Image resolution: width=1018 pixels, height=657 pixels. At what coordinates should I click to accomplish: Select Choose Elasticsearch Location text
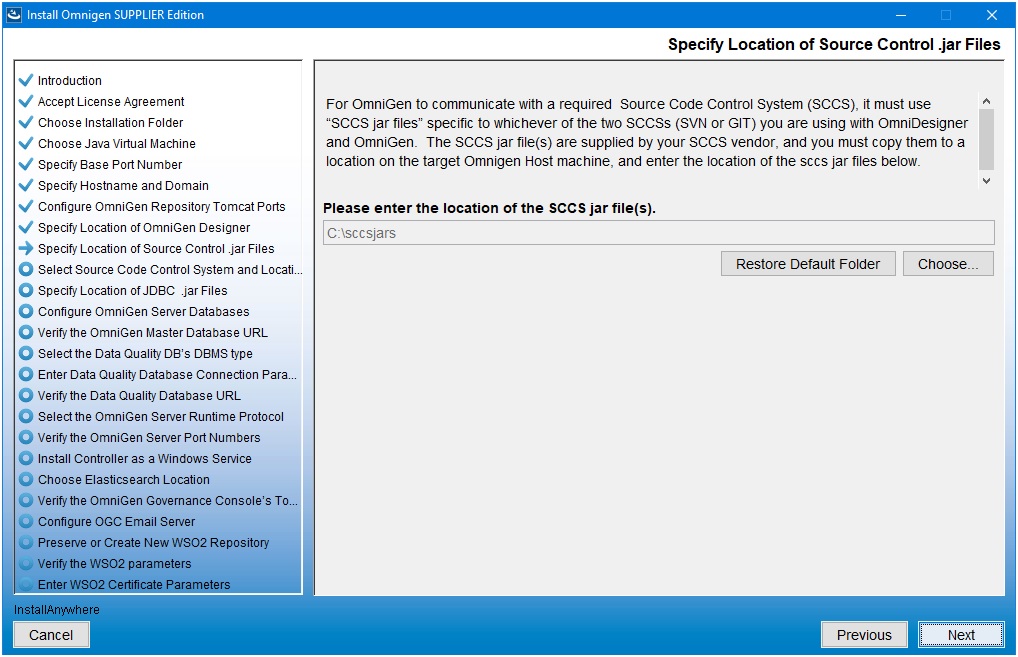123,479
